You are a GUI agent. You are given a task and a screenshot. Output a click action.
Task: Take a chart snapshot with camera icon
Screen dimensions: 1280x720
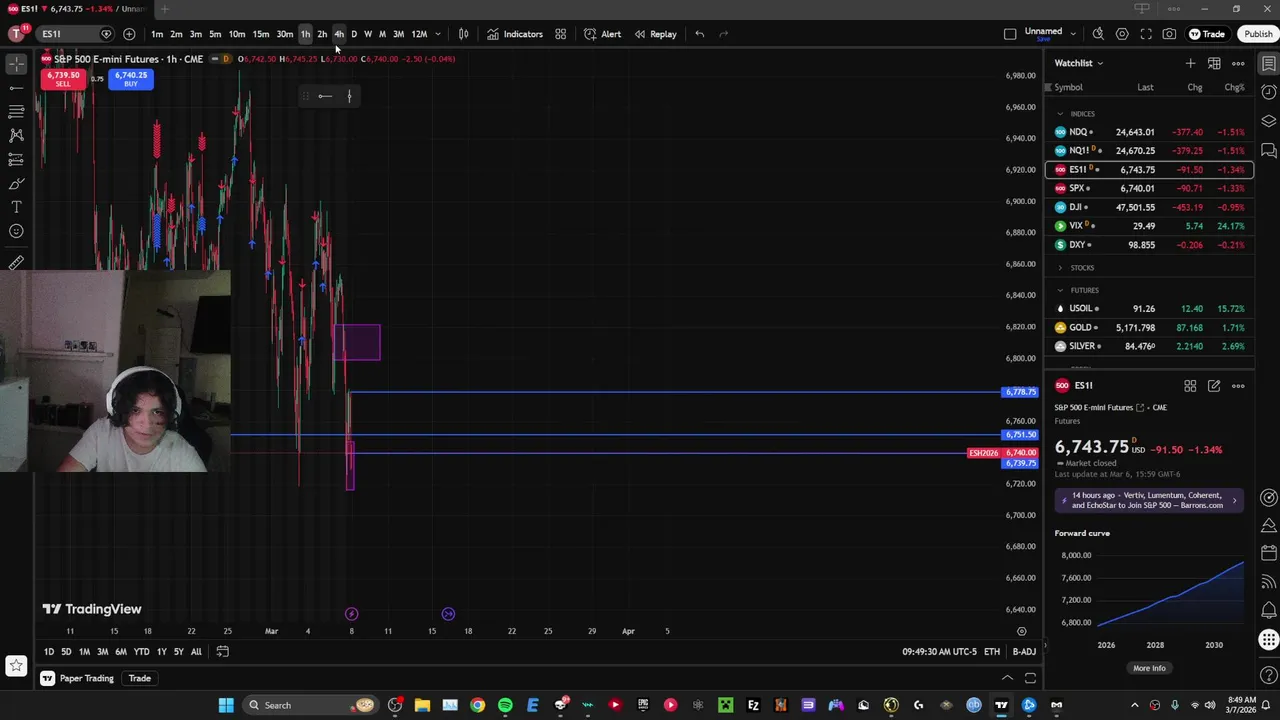pos(1169,34)
